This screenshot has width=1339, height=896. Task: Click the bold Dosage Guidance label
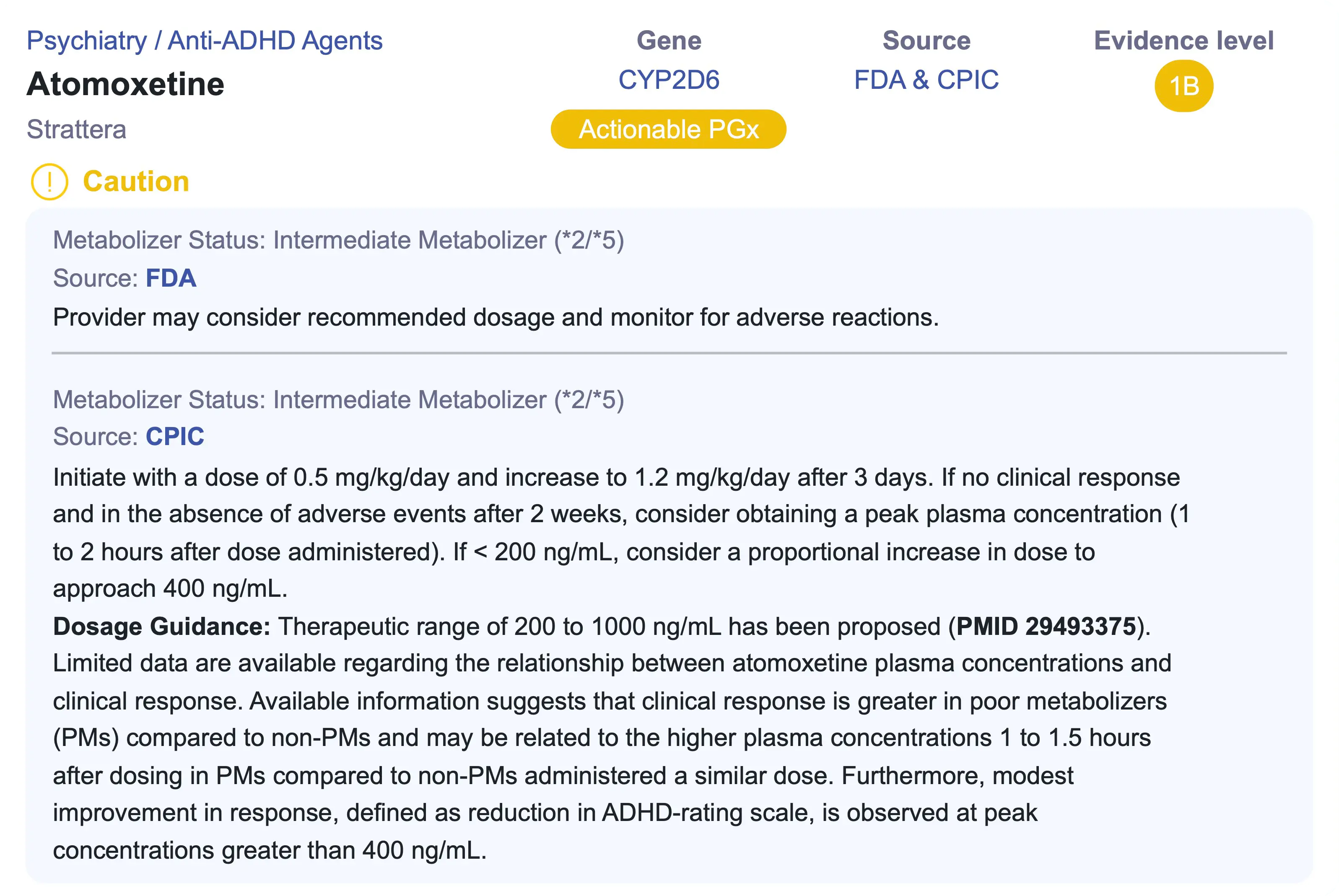pyautogui.click(x=162, y=626)
